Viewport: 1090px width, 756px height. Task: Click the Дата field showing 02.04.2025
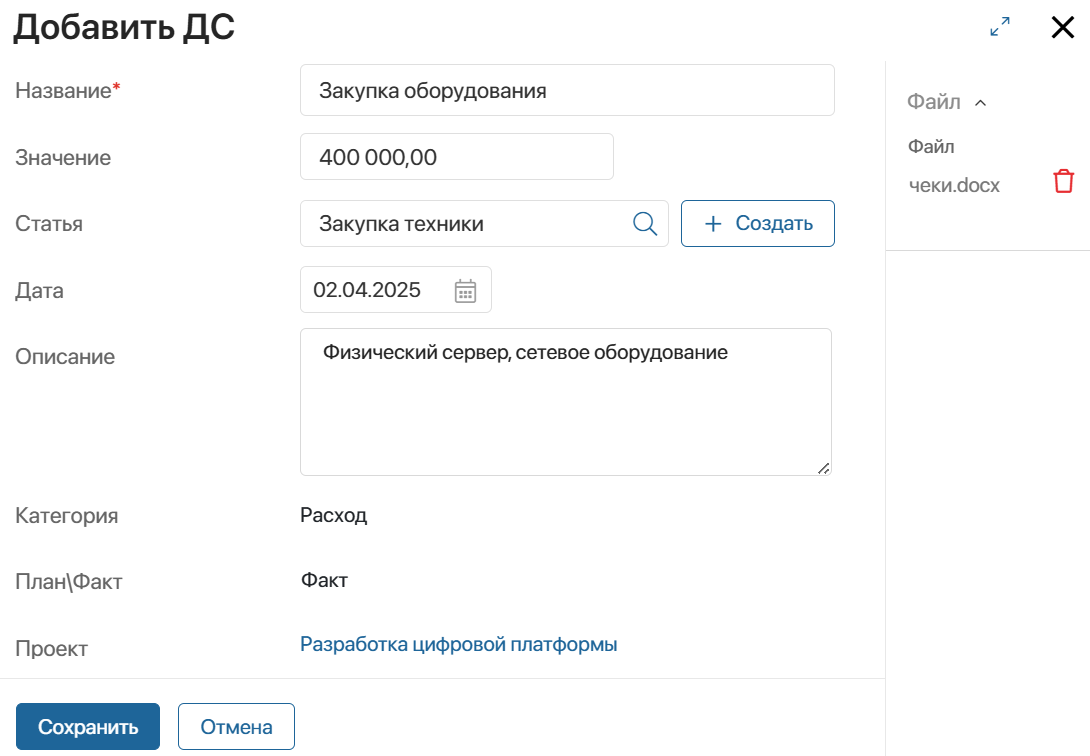(x=375, y=290)
